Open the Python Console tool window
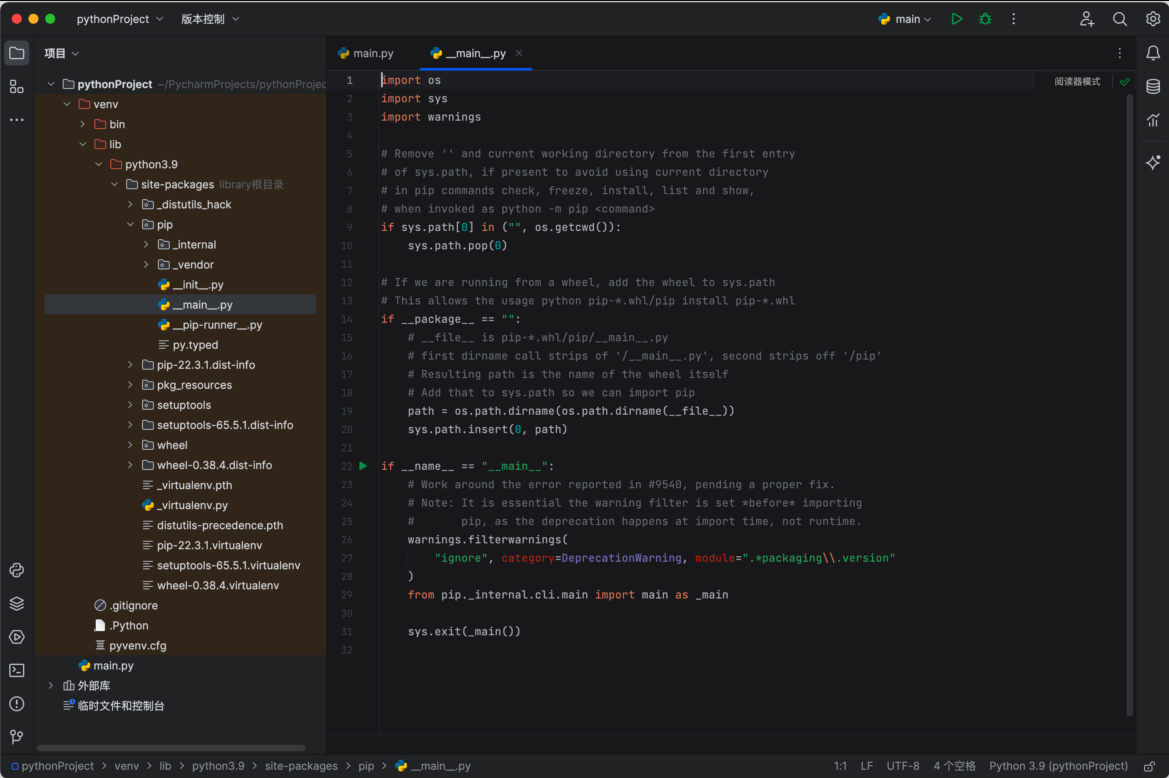The width and height of the screenshot is (1169, 778). tap(16, 570)
